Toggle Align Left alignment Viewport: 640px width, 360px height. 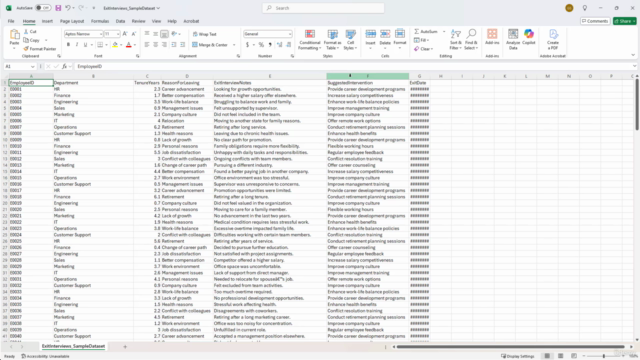pos(147,44)
